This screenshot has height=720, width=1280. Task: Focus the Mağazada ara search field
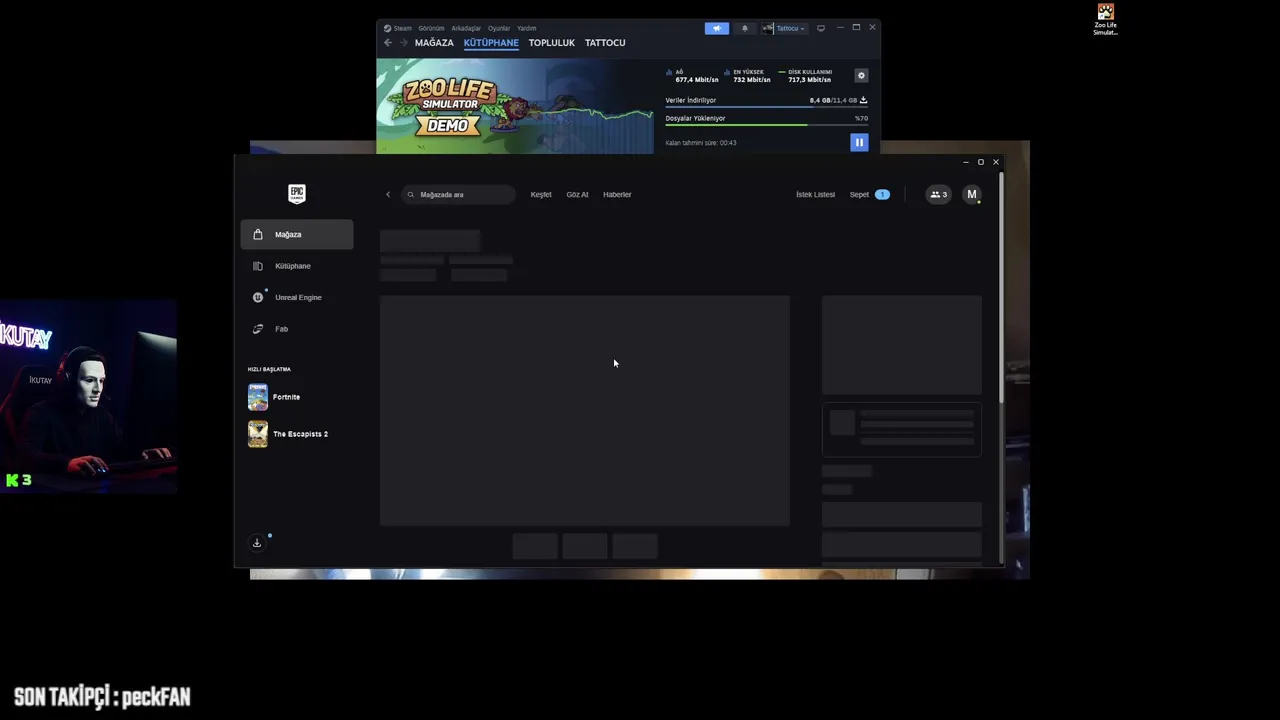458,194
